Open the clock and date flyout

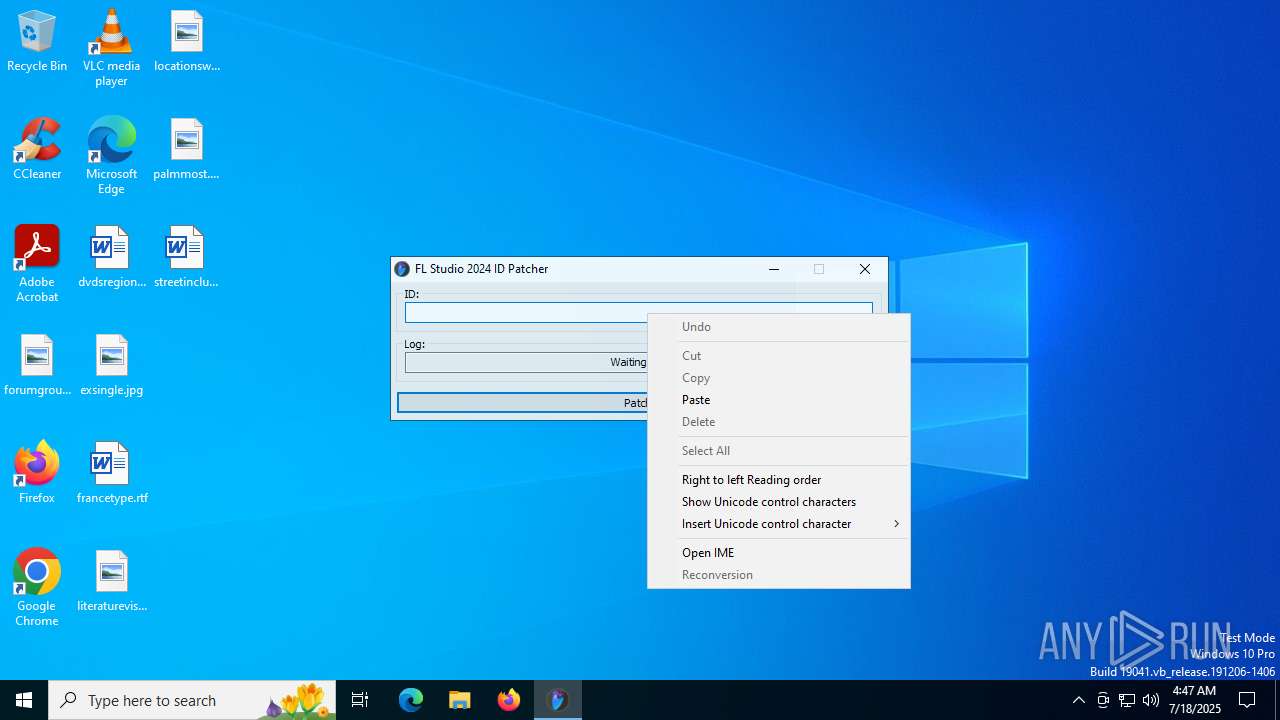click(x=1195, y=700)
